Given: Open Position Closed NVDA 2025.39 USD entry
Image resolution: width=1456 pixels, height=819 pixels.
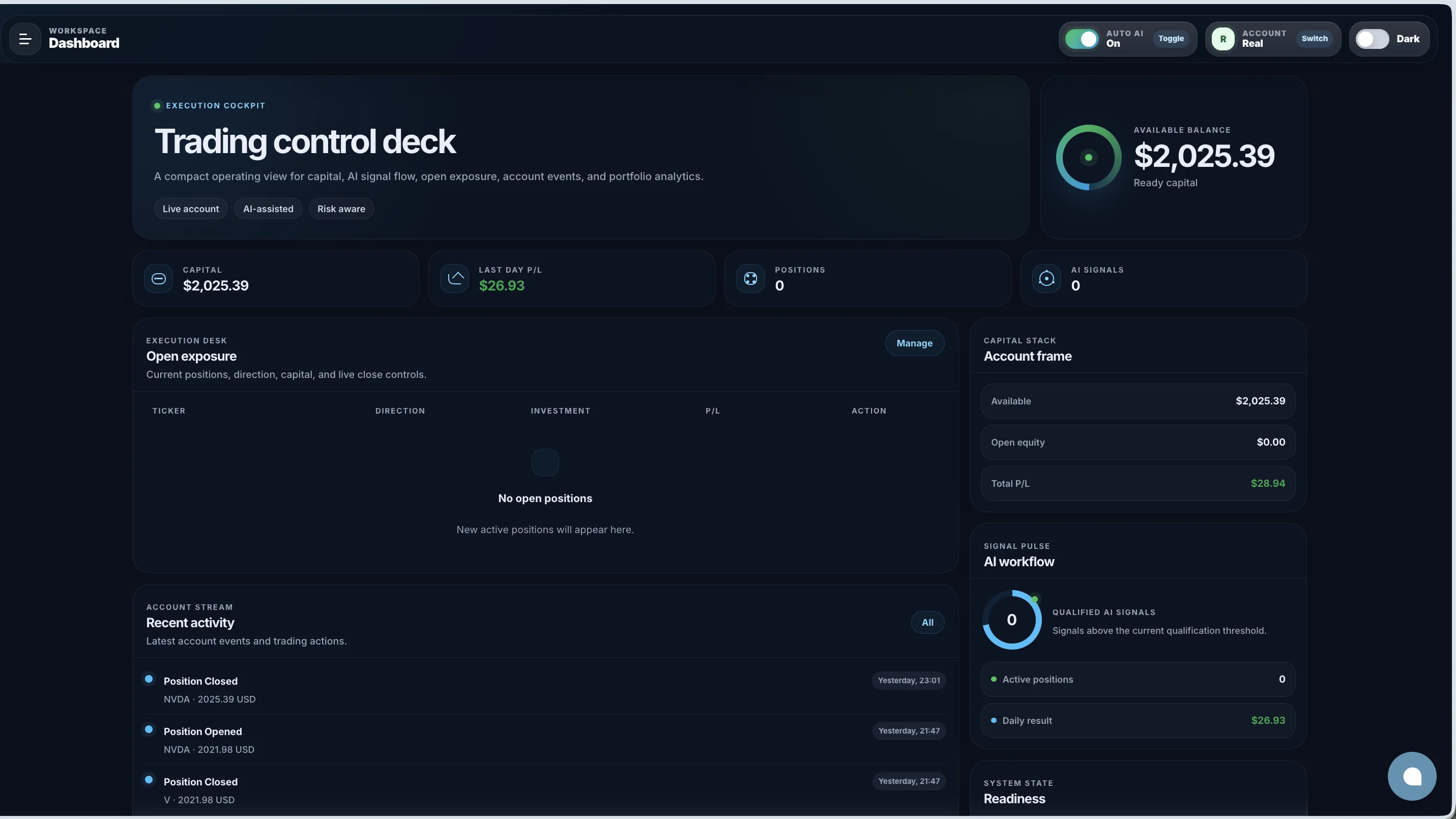Looking at the screenshot, I should [x=545, y=689].
